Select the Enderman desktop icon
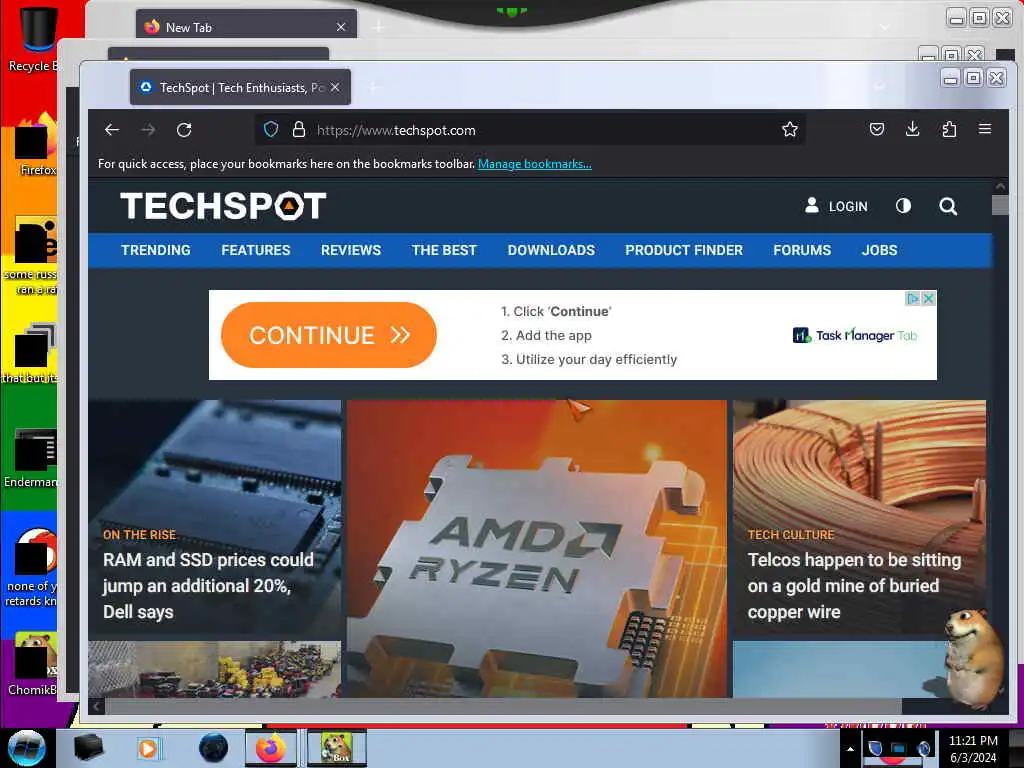The height and width of the screenshot is (768, 1024). click(31, 458)
